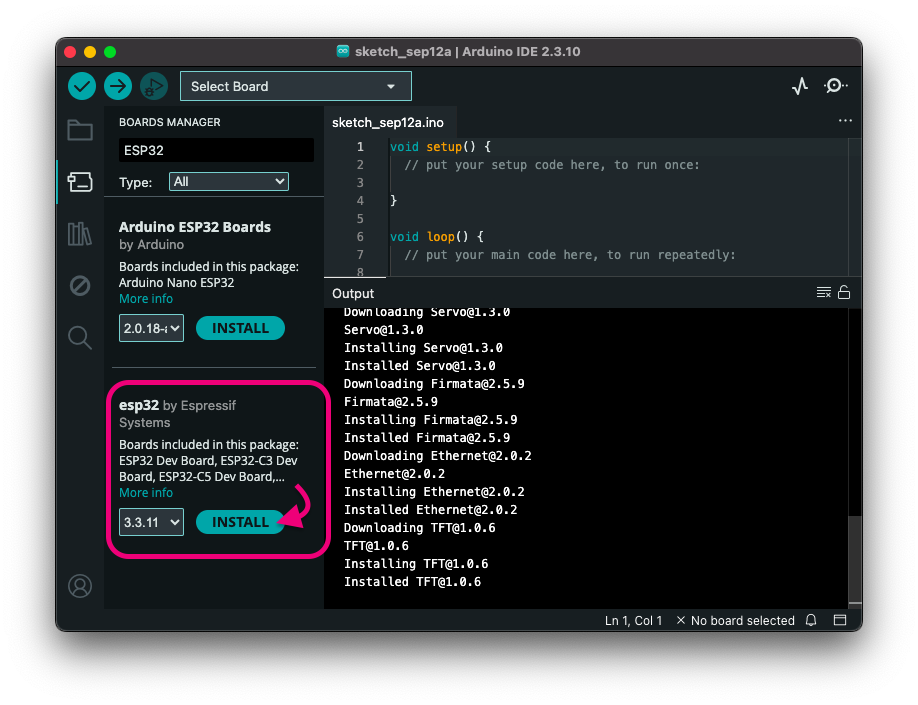Open More info for Arduino ESP32 Boards
Screen dimensions: 918x705
pyautogui.click(x=146, y=299)
